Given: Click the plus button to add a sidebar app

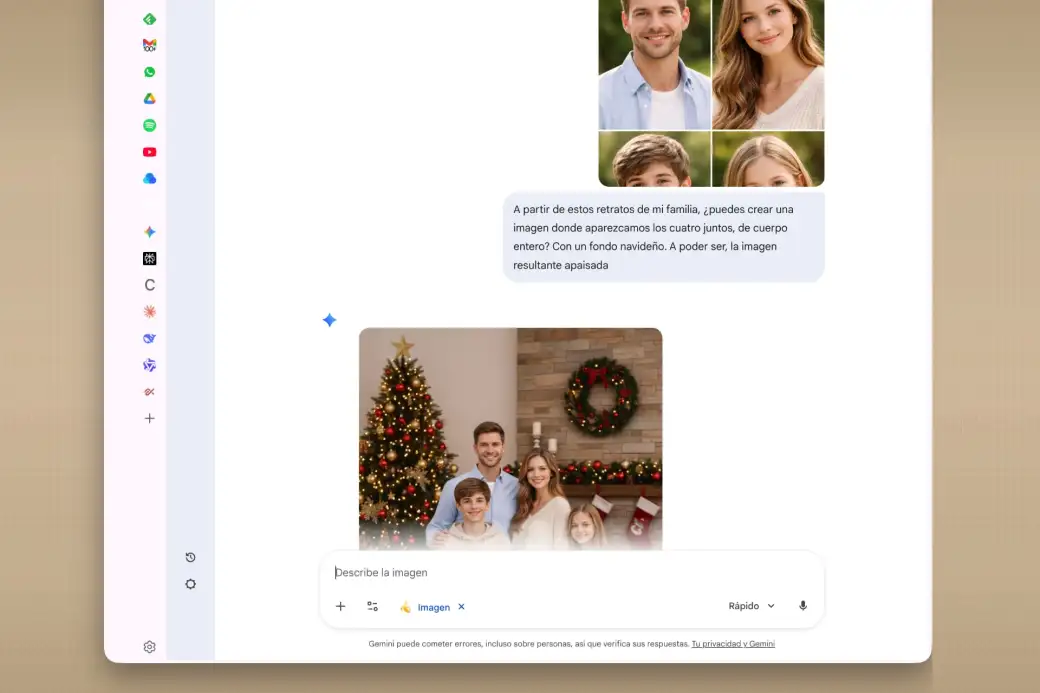Looking at the screenshot, I should 149,418.
